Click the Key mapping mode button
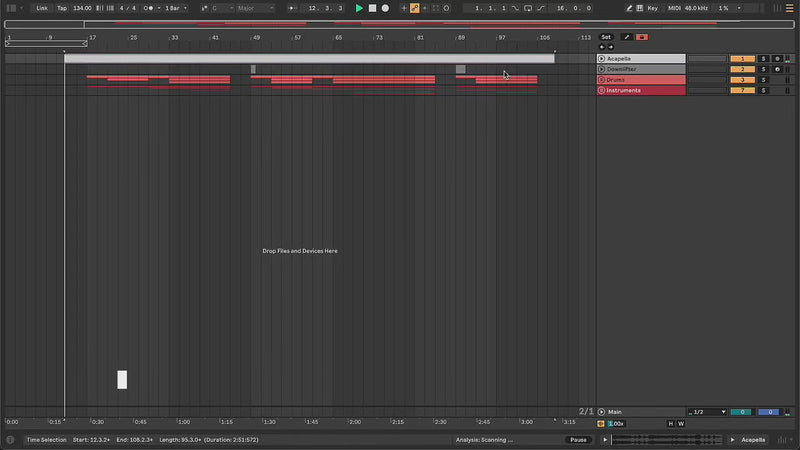Screen dimensions: 800x450 (x=653, y=8)
